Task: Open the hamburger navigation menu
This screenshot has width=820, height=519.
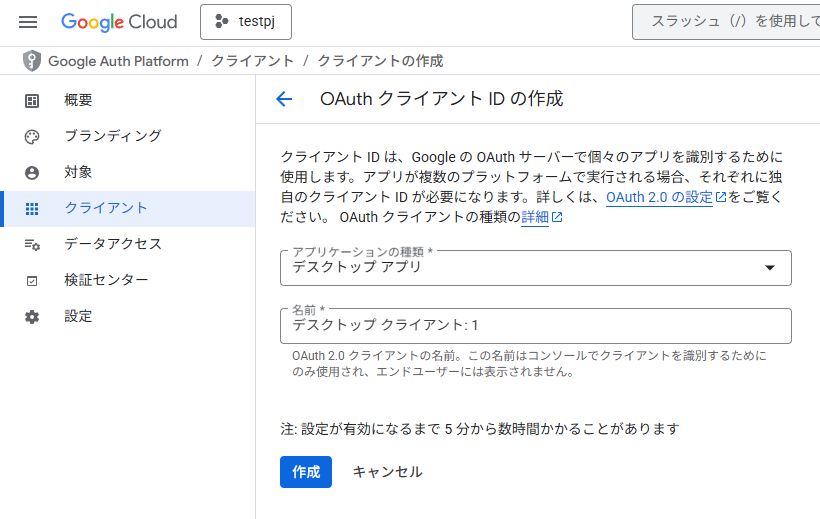Action: (x=28, y=22)
